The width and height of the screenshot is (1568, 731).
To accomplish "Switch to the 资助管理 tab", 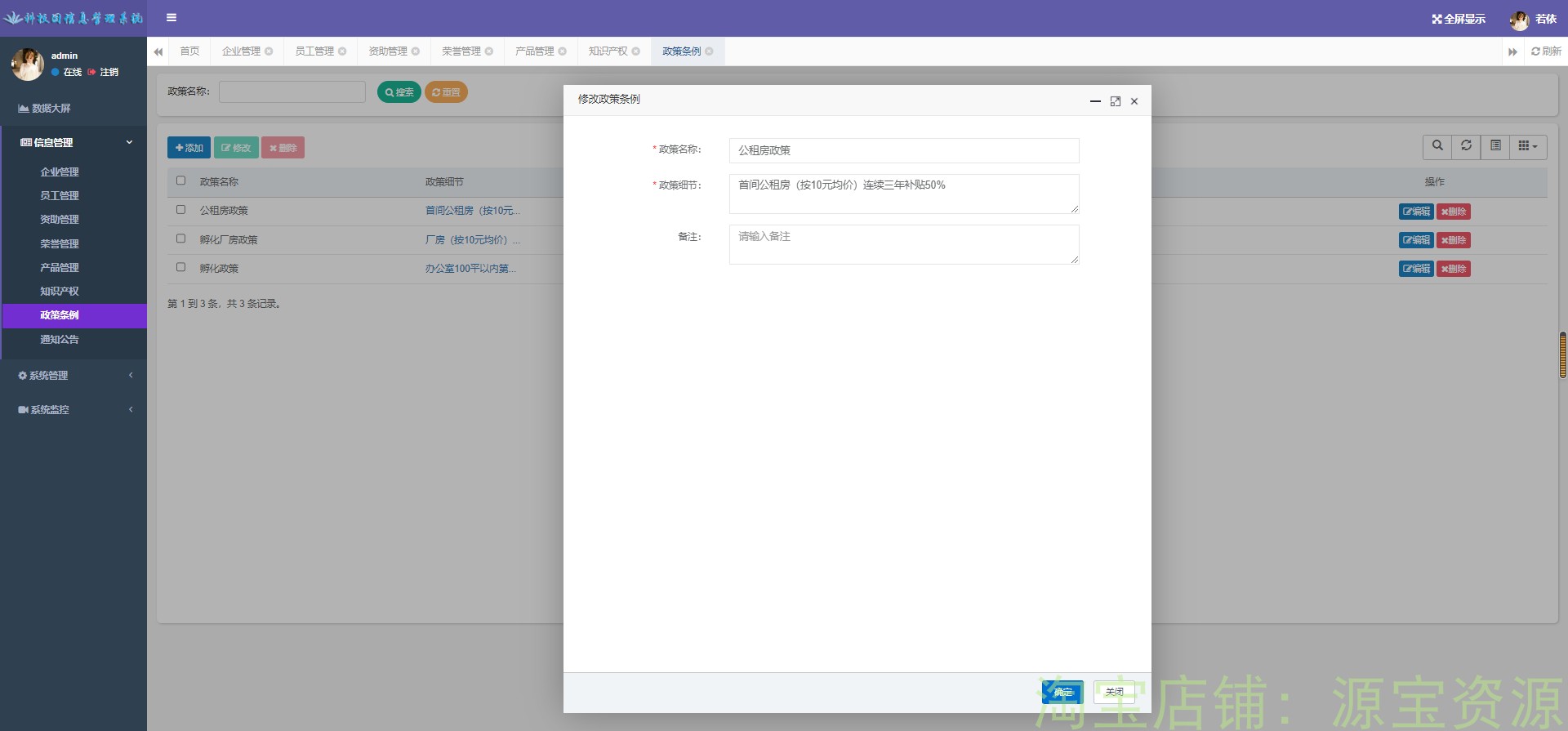I will [388, 51].
